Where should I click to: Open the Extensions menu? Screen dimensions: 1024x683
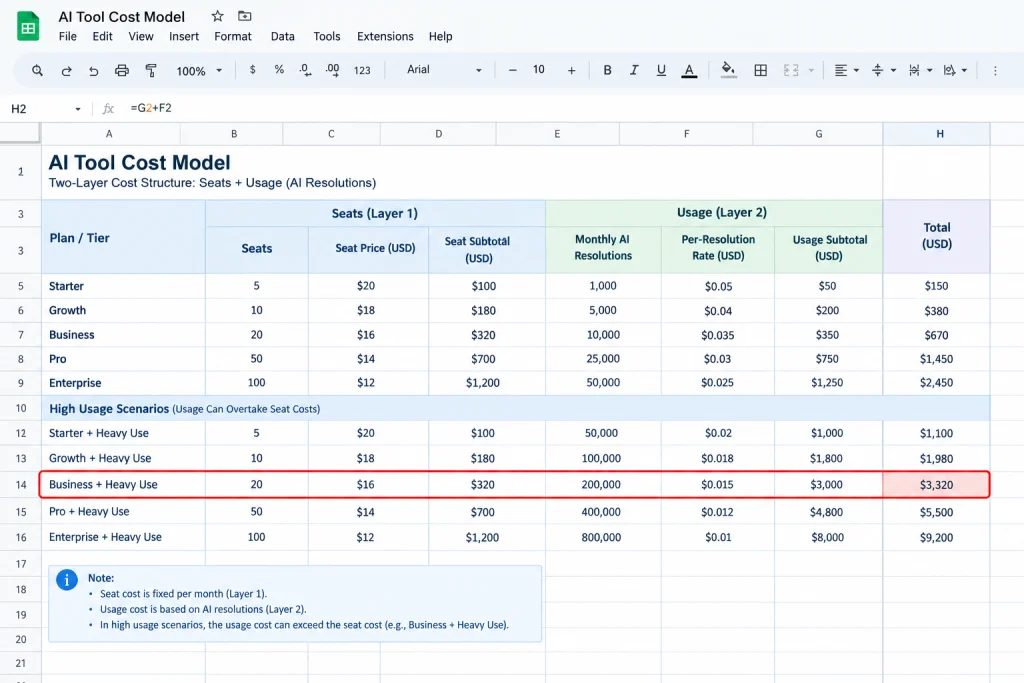pos(385,37)
